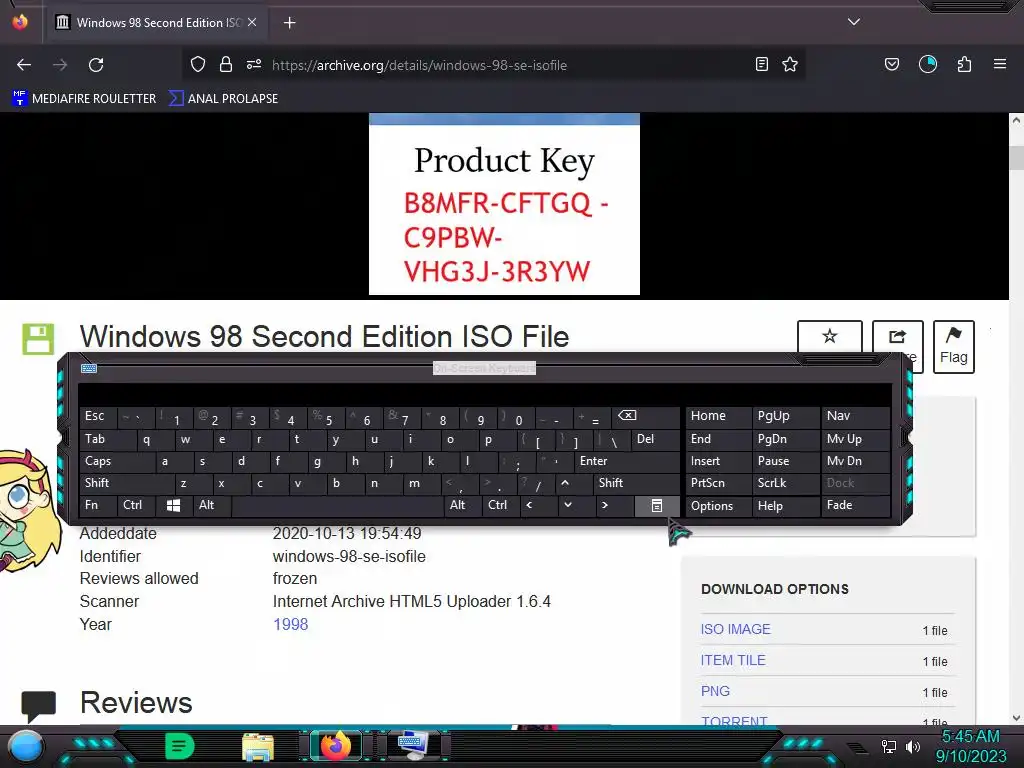Click the site security padlock icon
The width and height of the screenshot is (1024, 768).
pos(226,64)
